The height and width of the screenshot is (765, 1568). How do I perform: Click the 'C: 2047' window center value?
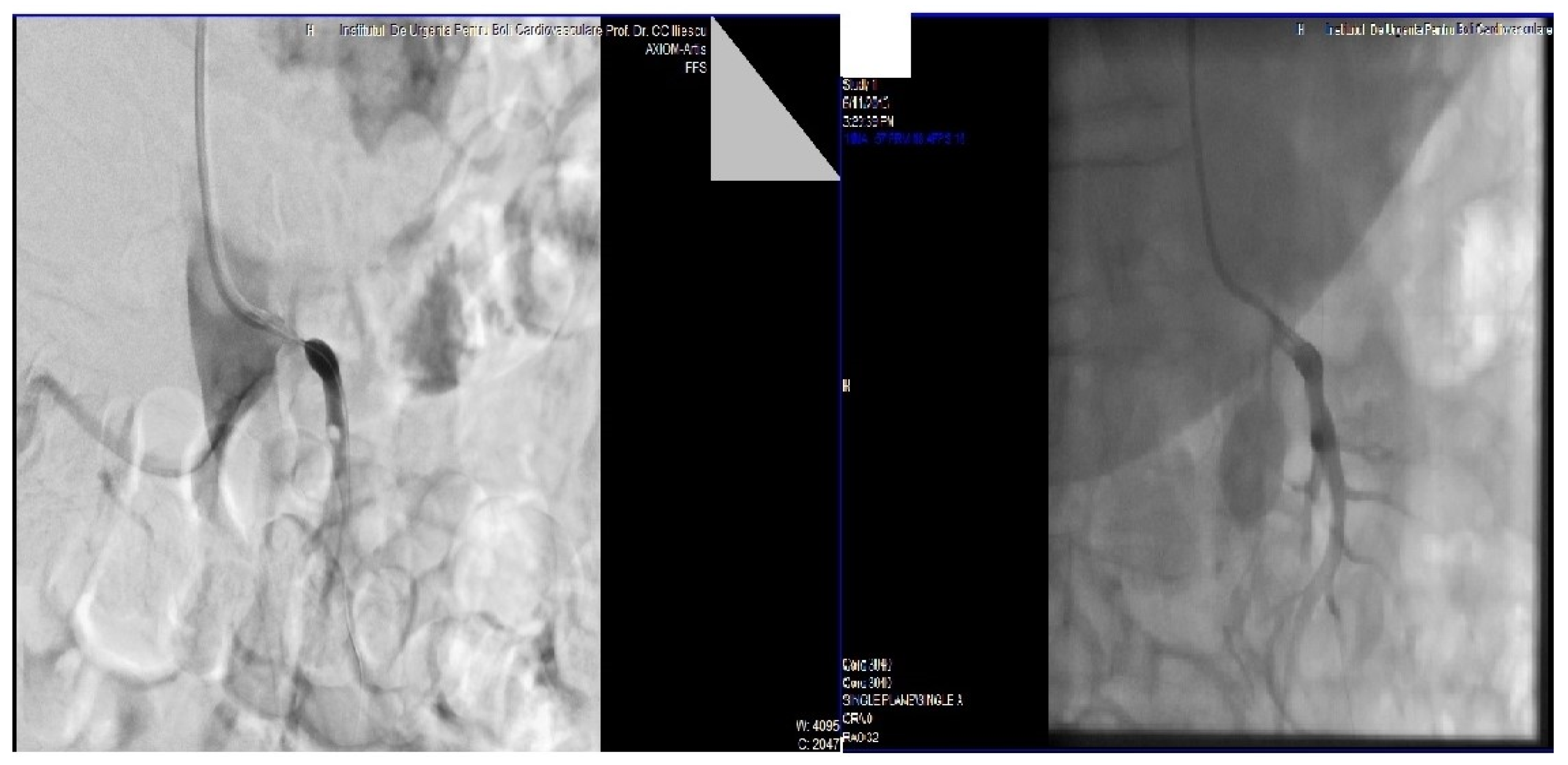(818, 744)
